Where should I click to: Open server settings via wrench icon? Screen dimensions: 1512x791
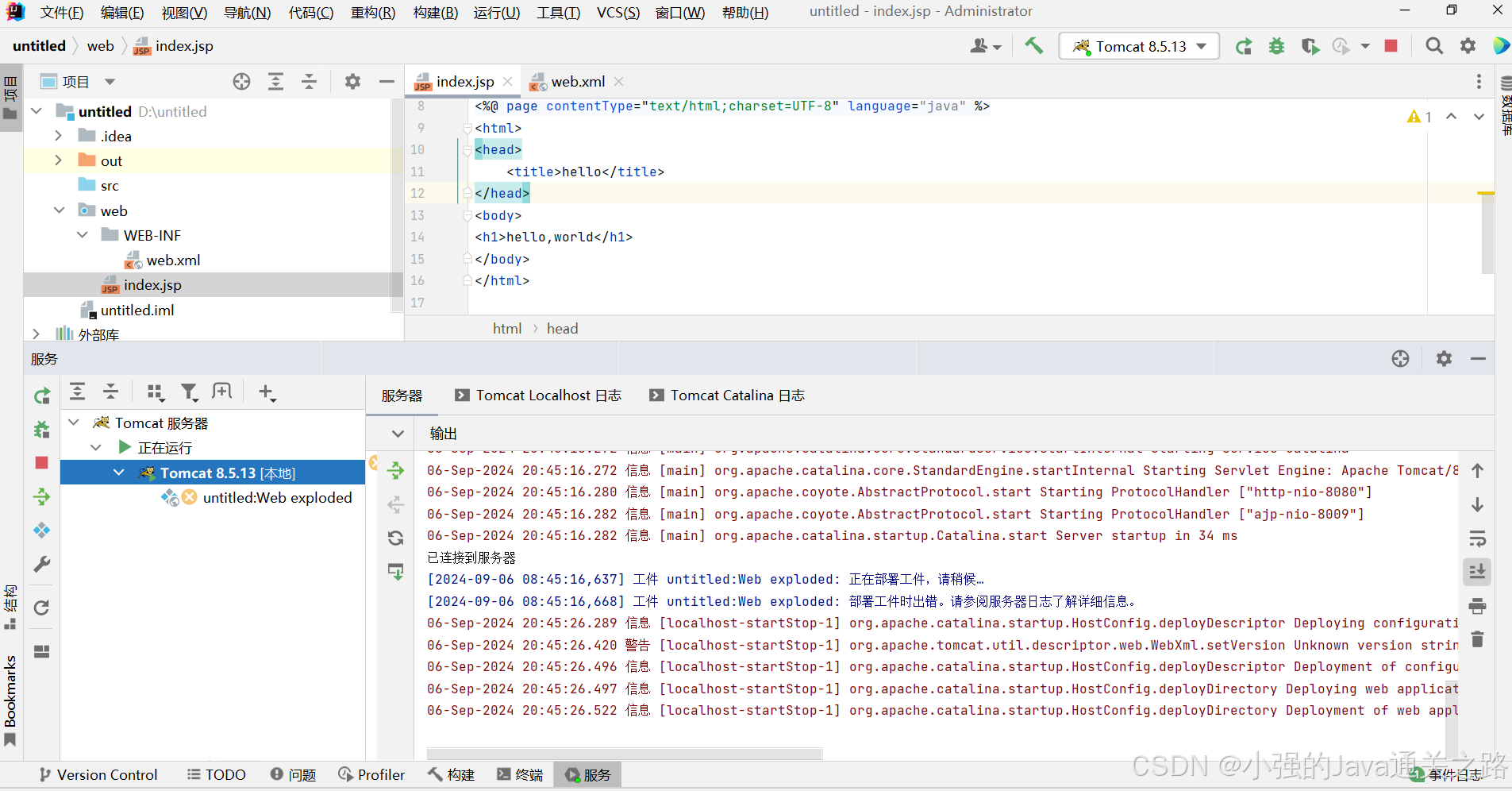[x=41, y=564]
